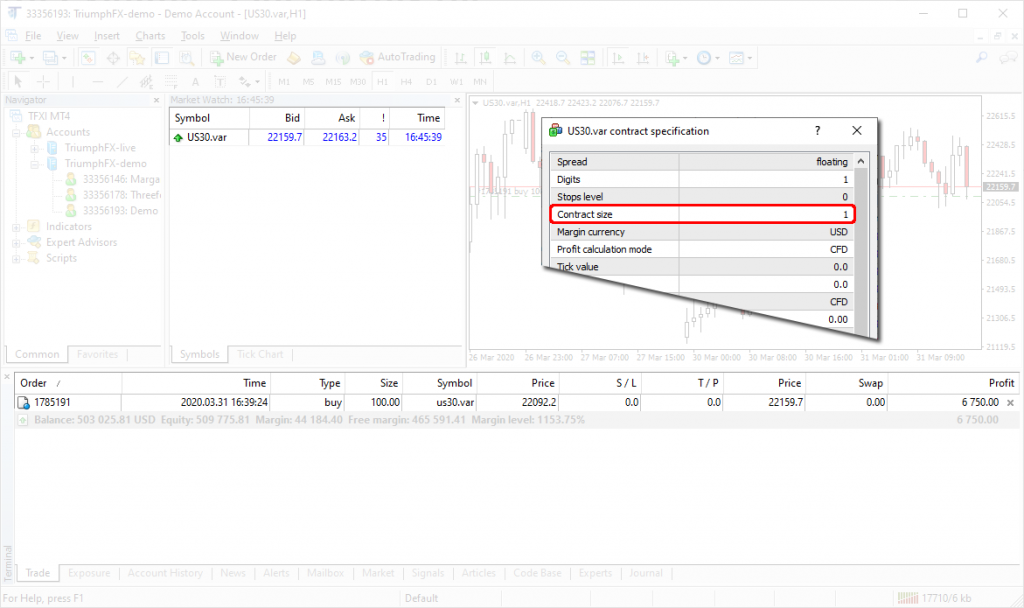Image resolution: width=1024 pixels, height=608 pixels.
Task: Open the View menu
Action: (67, 36)
